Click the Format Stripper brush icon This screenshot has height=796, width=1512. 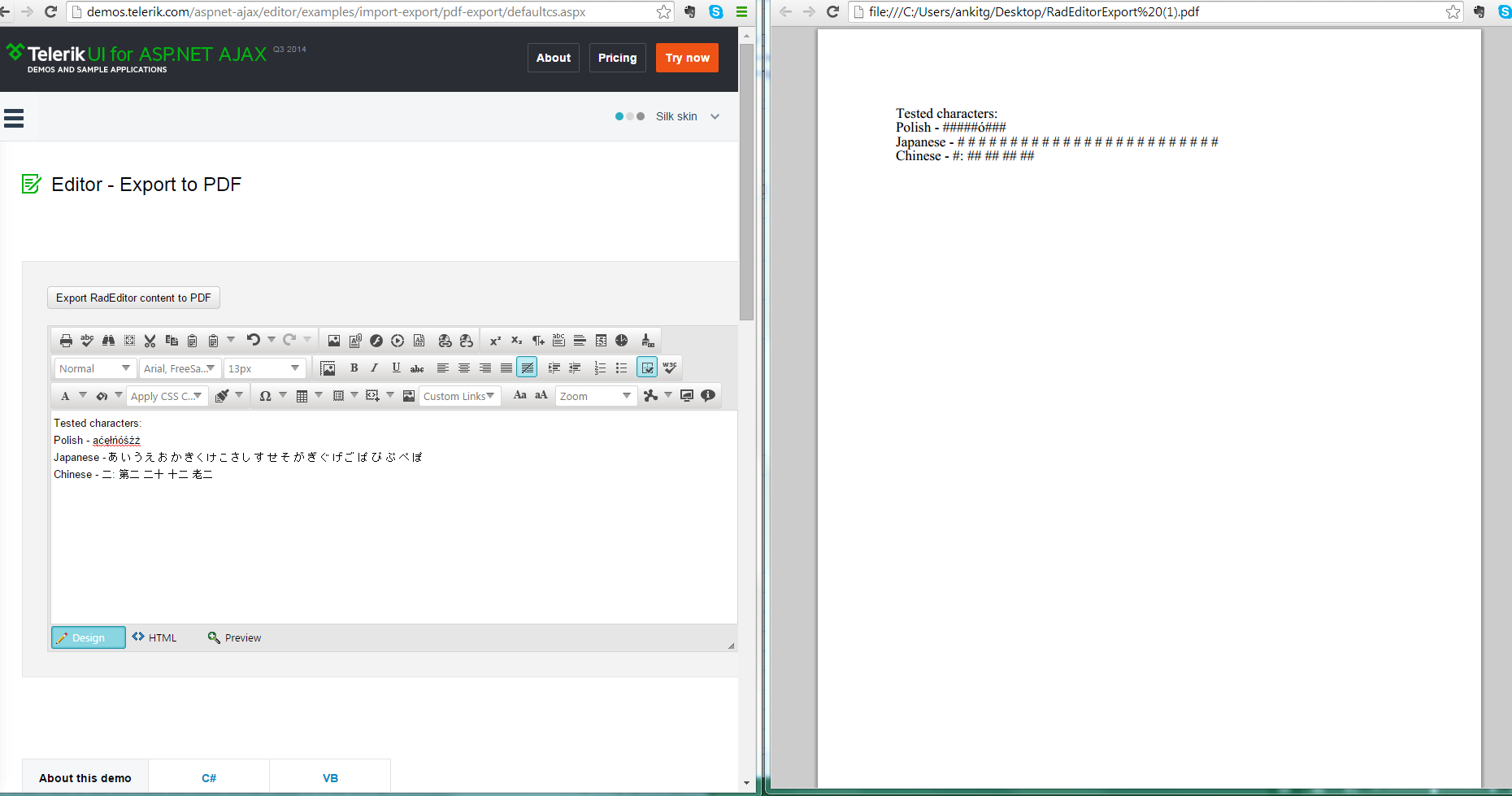pyautogui.click(x=647, y=341)
